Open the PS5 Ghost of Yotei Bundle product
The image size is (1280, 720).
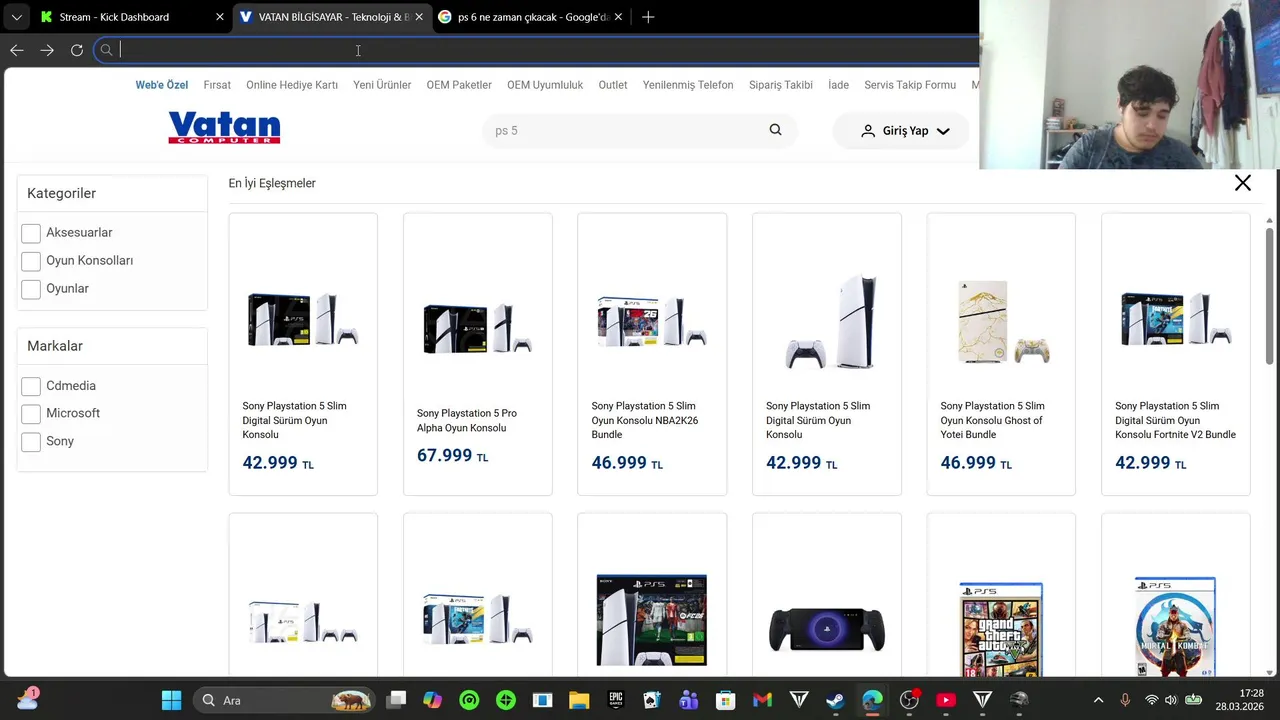coord(1001,354)
